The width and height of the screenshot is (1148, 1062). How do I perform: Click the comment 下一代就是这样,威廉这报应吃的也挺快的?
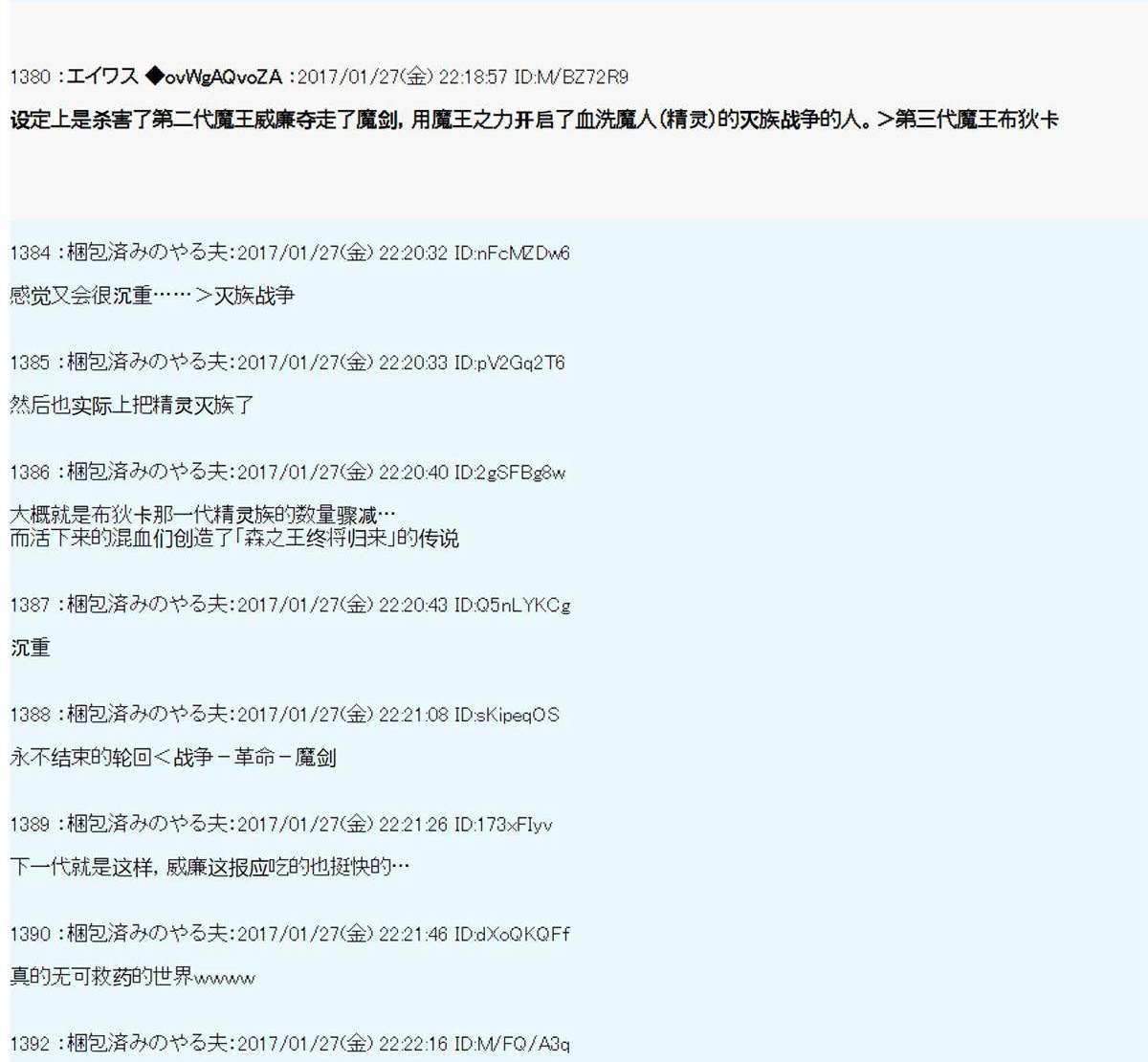point(210,867)
